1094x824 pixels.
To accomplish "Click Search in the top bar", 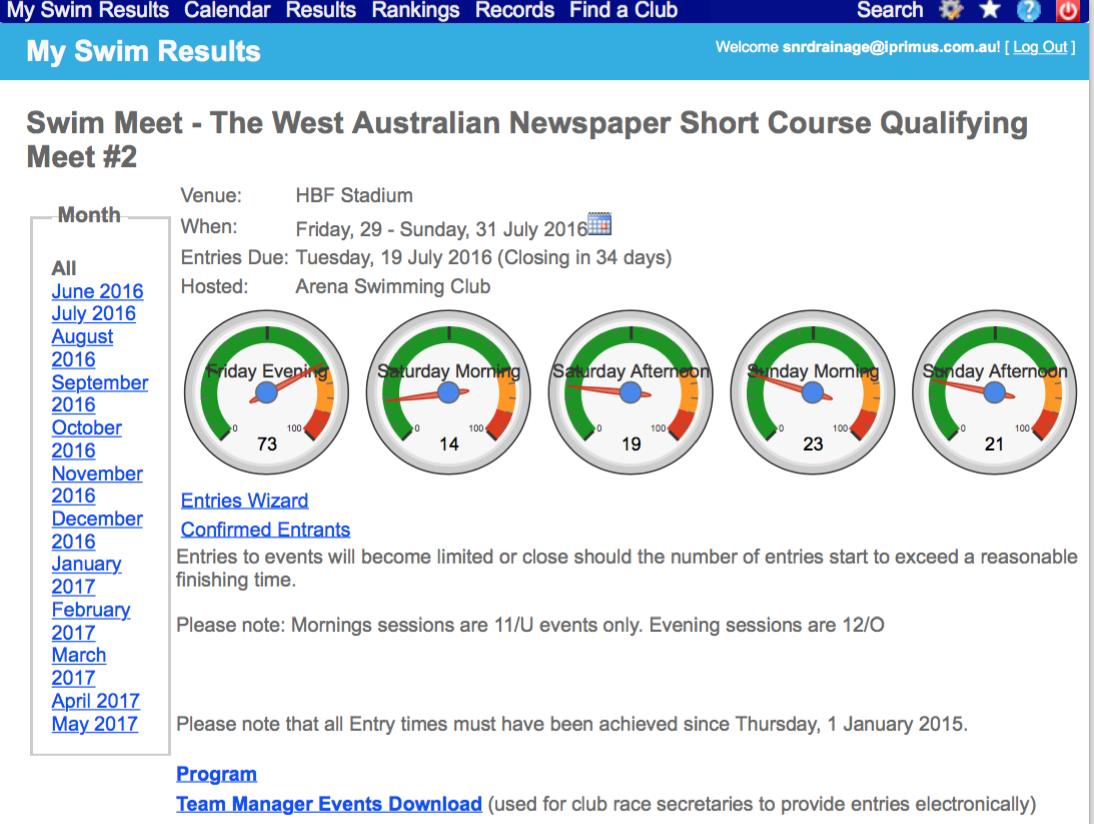I will coord(889,11).
